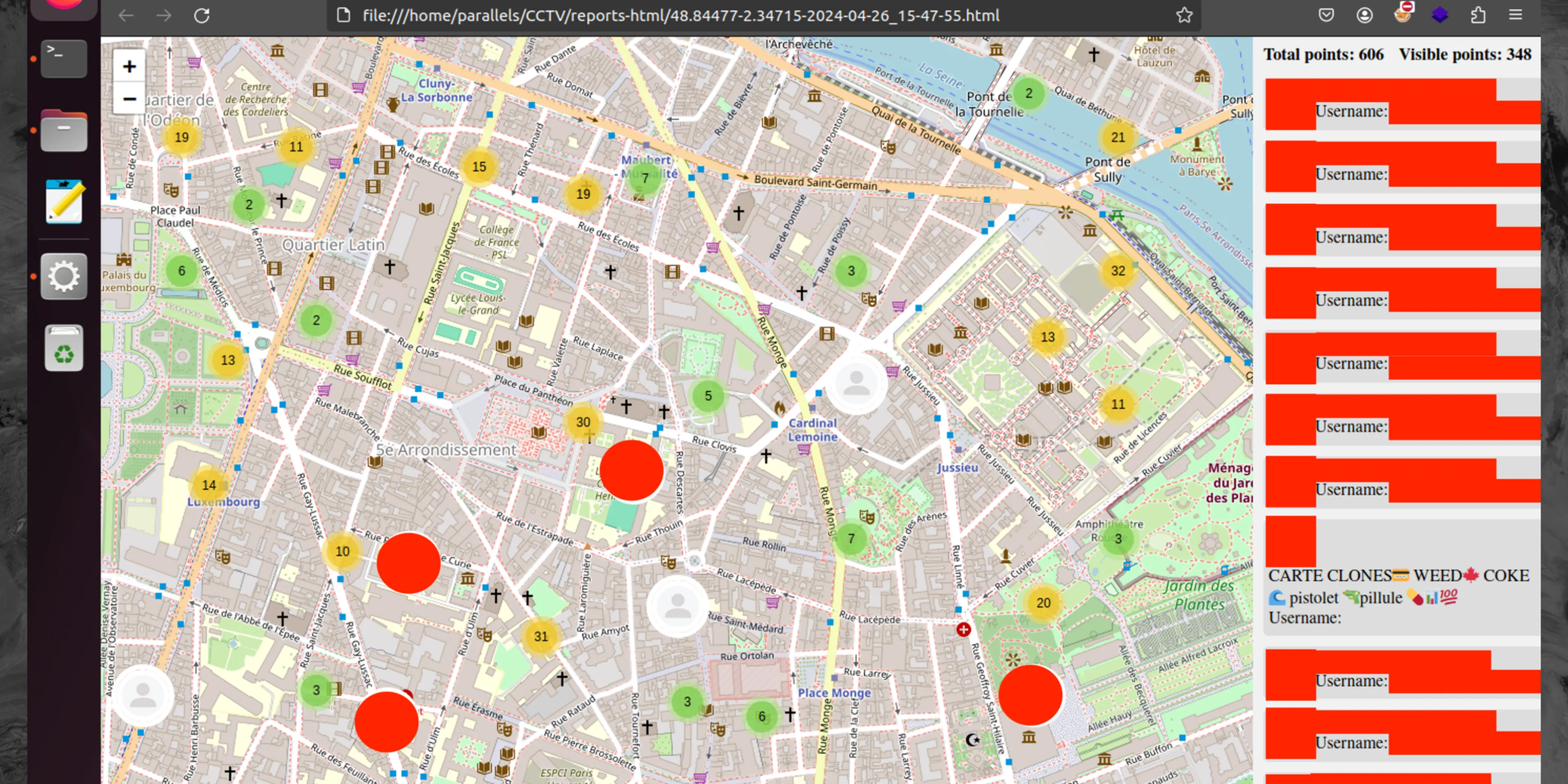Go back with the browser back arrow

pyautogui.click(x=126, y=15)
